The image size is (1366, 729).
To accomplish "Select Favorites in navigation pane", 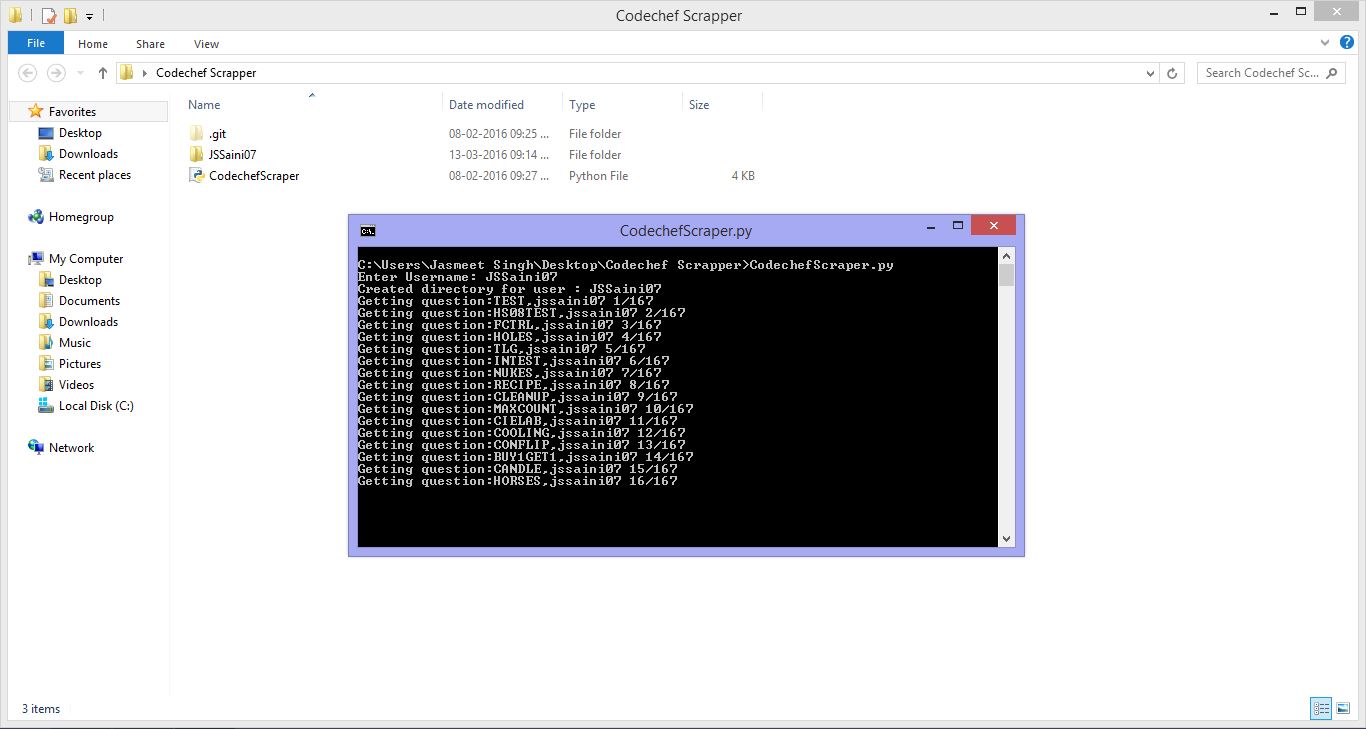I will point(72,112).
